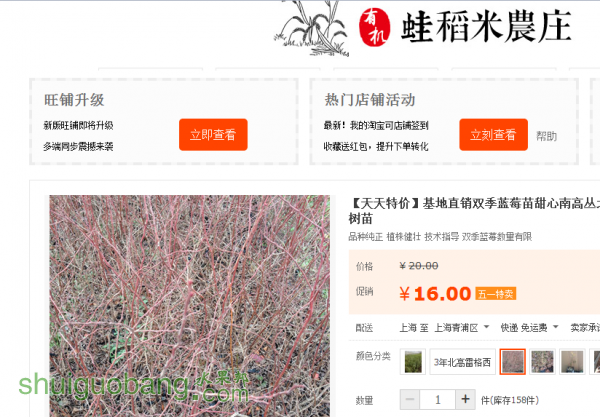Click the 立刻查看 button for store activities
Screen dimensions: 600x417
(x=493, y=135)
